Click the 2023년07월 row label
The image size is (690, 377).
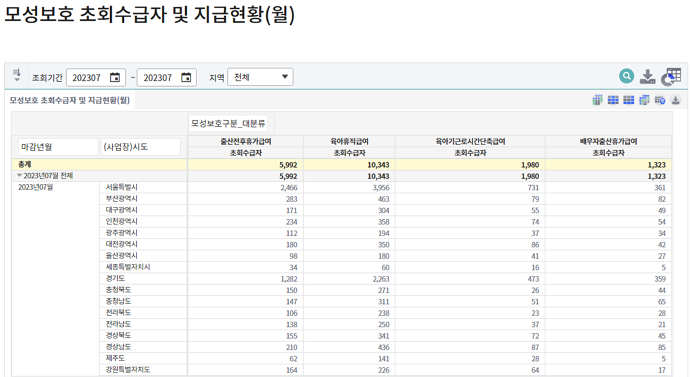[x=35, y=187]
